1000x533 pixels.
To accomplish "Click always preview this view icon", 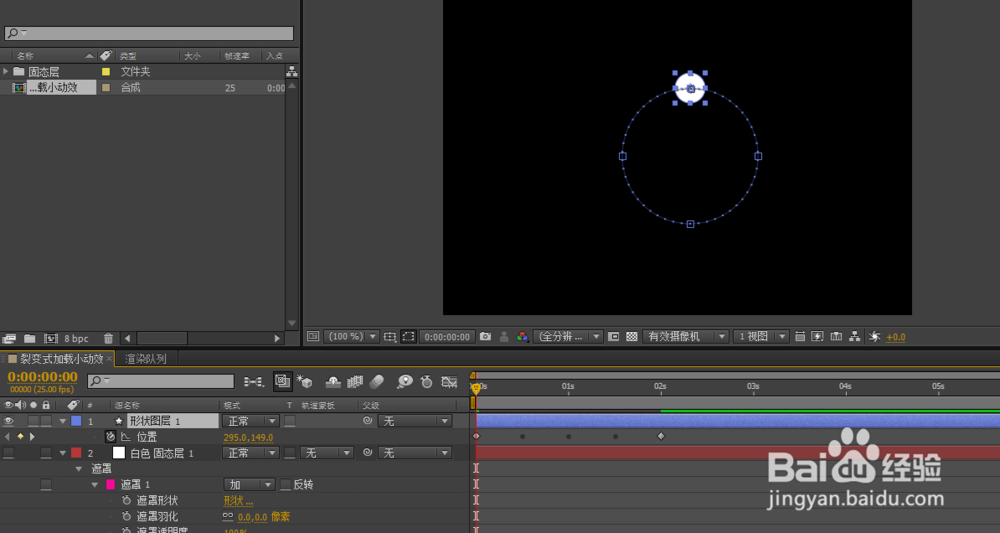I will [x=313, y=336].
